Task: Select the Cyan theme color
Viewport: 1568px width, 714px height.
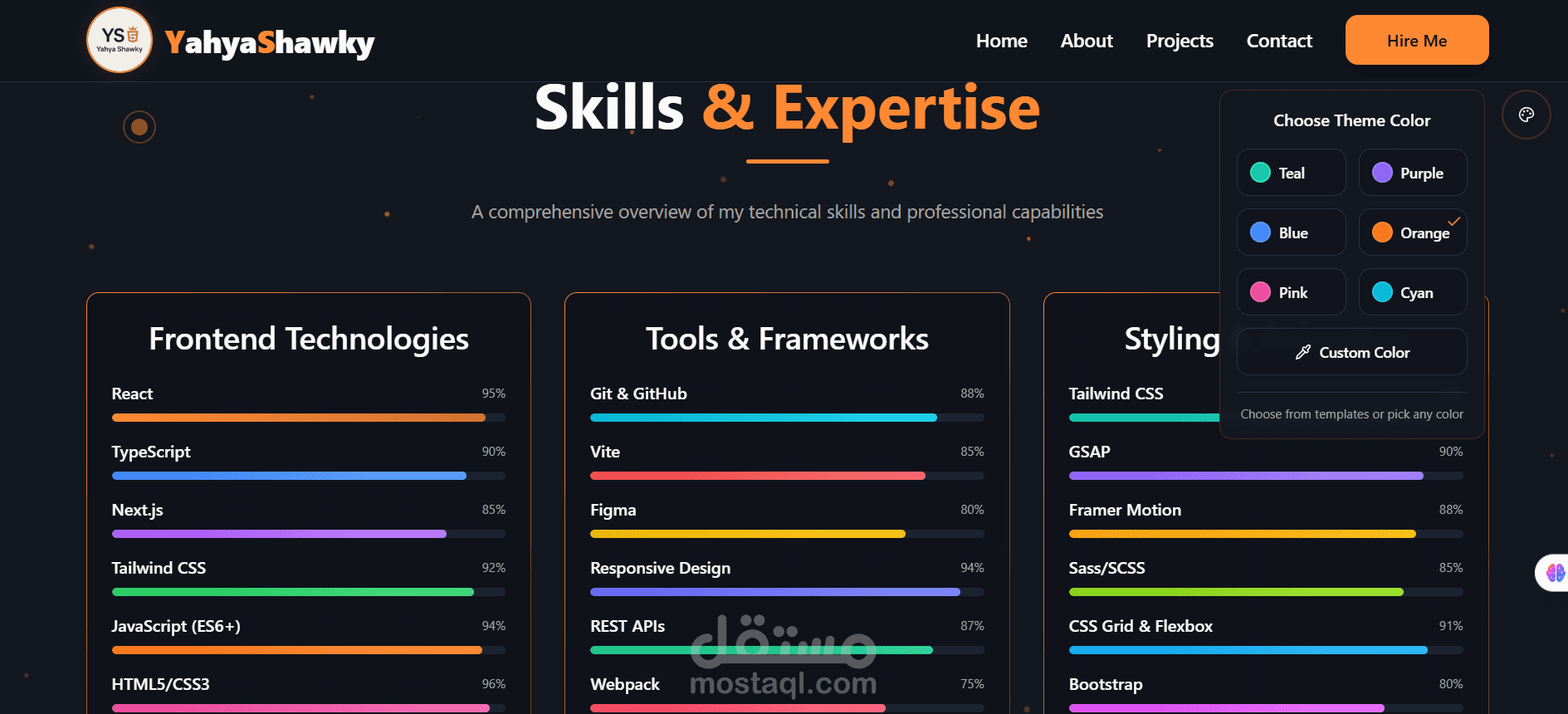Action: click(1413, 292)
